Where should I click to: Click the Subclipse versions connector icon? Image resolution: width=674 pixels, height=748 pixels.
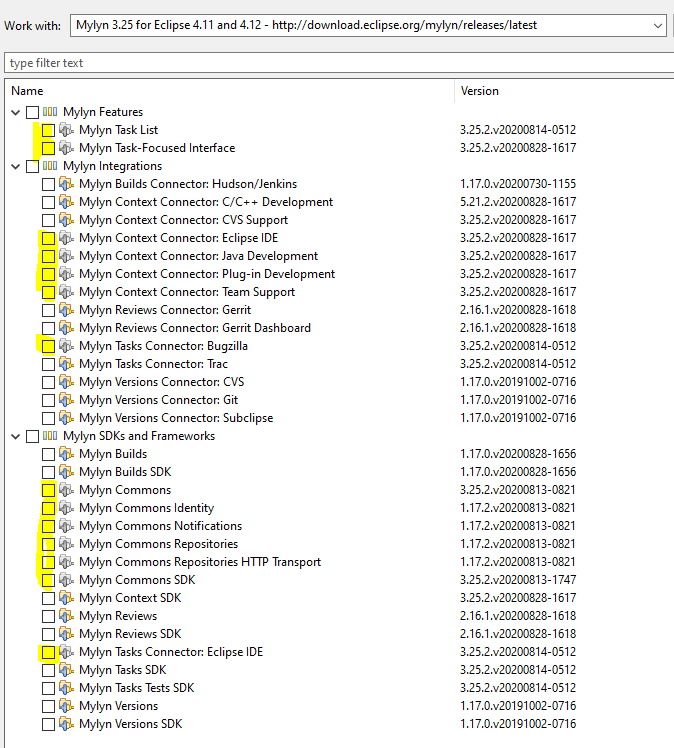pyautogui.click(x=66, y=418)
